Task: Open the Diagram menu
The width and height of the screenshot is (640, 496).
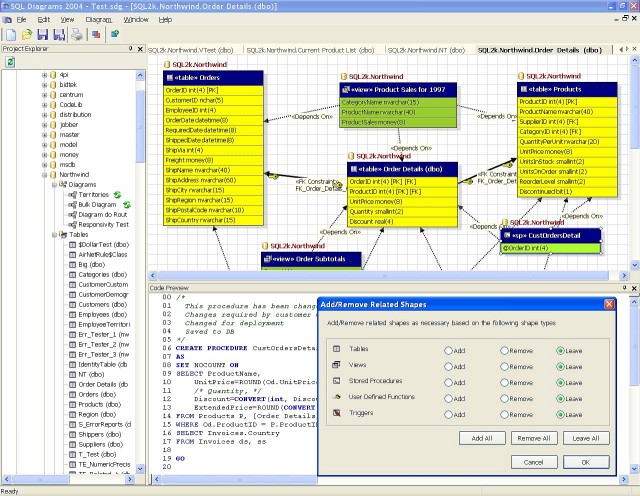Action: pyautogui.click(x=98, y=19)
